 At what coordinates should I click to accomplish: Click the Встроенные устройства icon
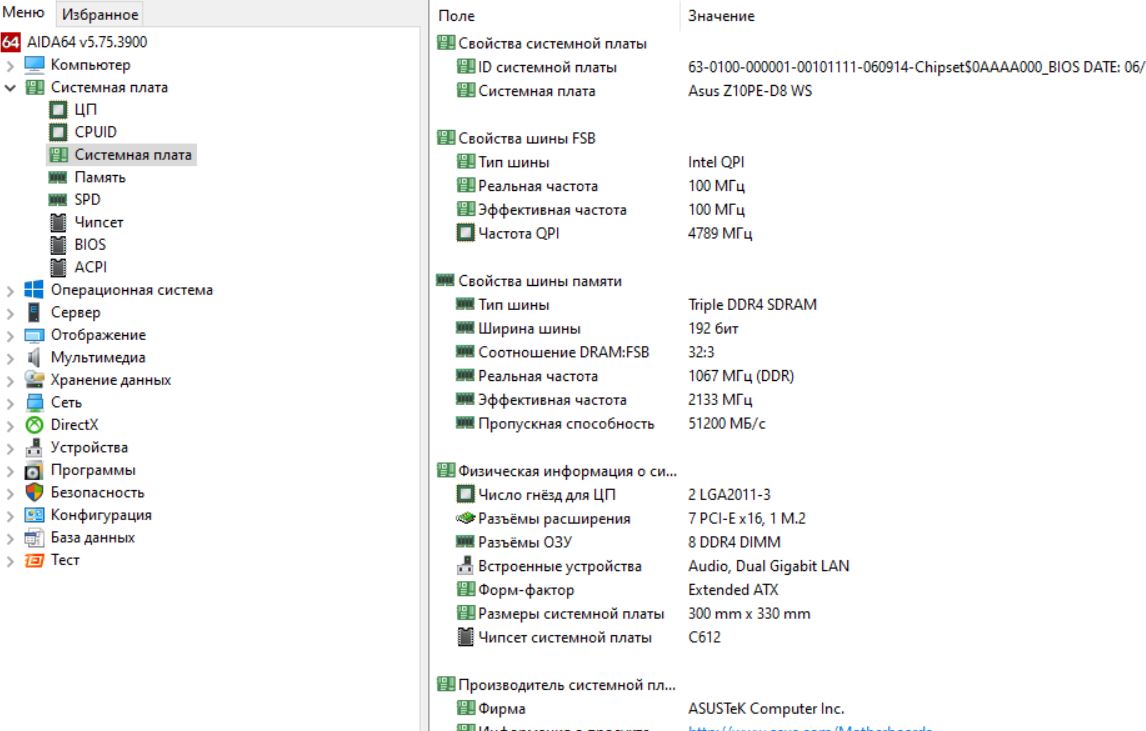[466, 565]
